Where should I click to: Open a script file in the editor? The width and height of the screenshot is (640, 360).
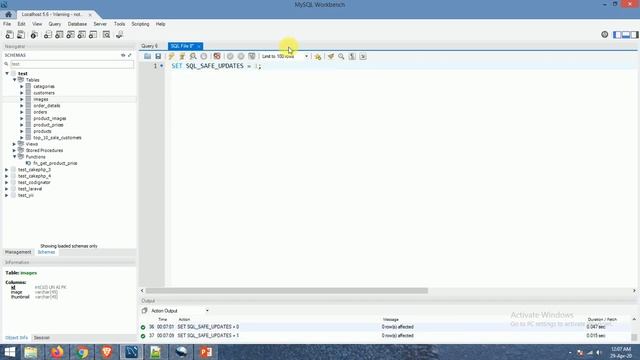(x=147, y=56)
